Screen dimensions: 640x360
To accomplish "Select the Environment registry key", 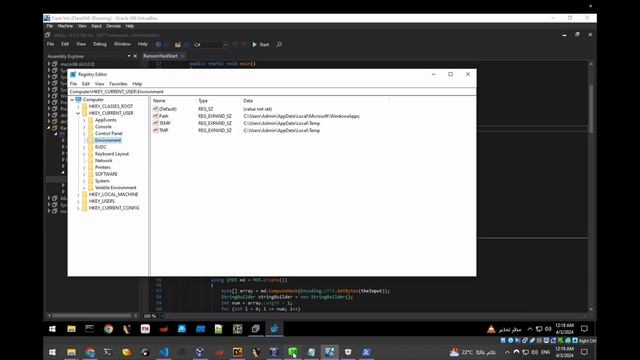I will (x=108, y=140).
